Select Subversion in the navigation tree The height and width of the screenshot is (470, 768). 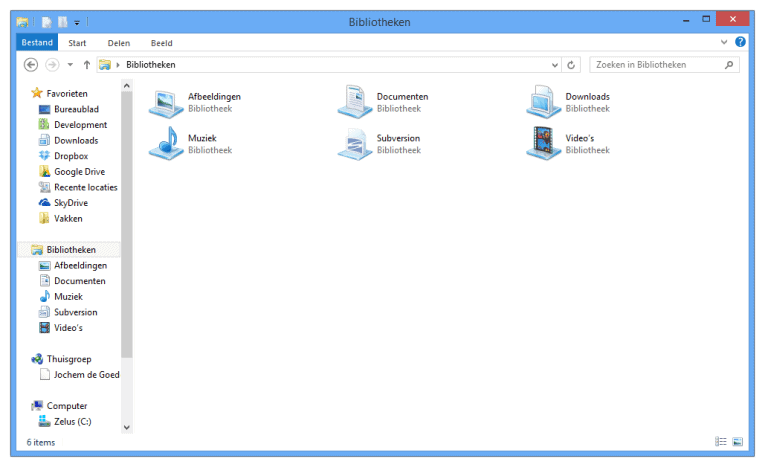click(x=76, y=312)
